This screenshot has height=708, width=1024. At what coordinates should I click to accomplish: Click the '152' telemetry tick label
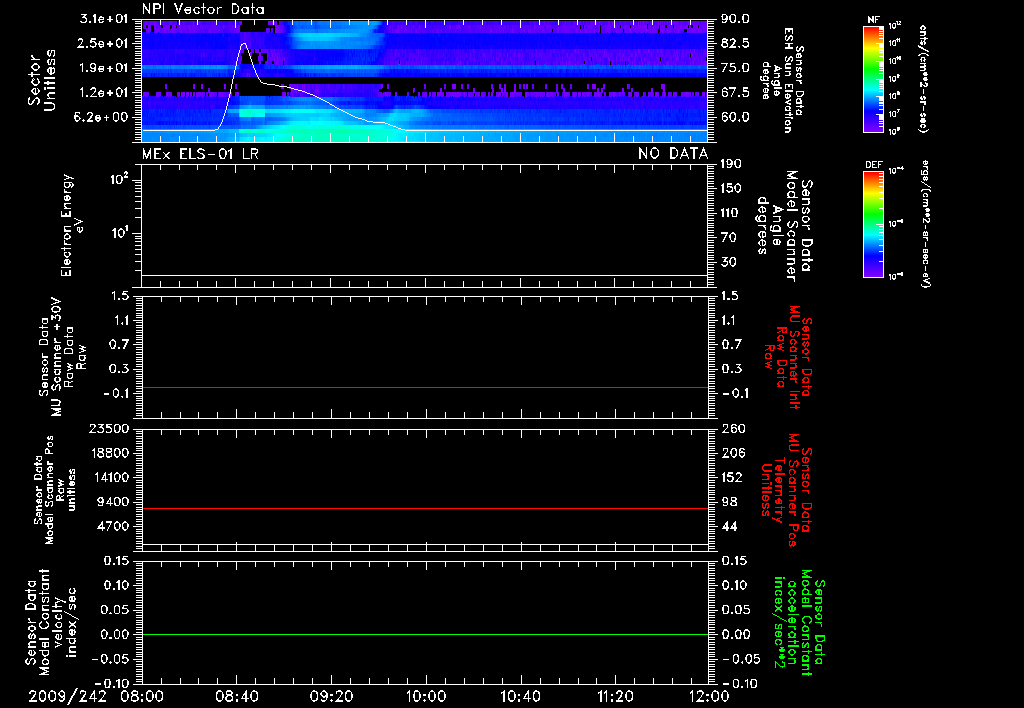pyautogui.click(x=732, y=477)
